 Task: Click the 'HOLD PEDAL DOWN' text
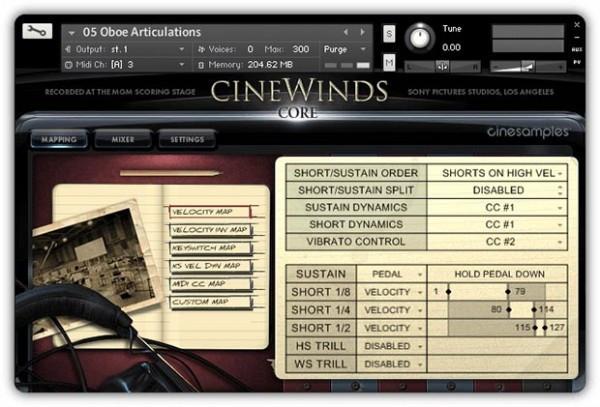click(x=499, y=274)
